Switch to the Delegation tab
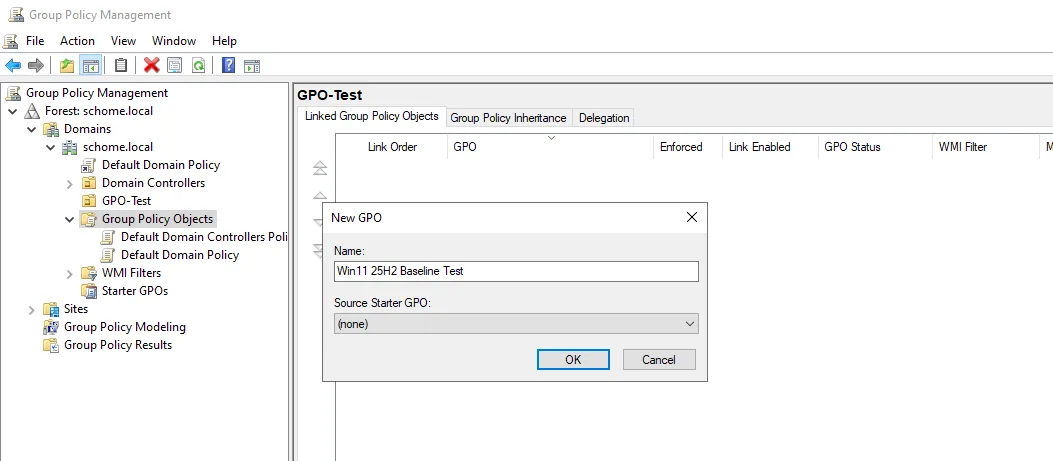The height and width of the screenshot is (461, 1053). [604, 118]
